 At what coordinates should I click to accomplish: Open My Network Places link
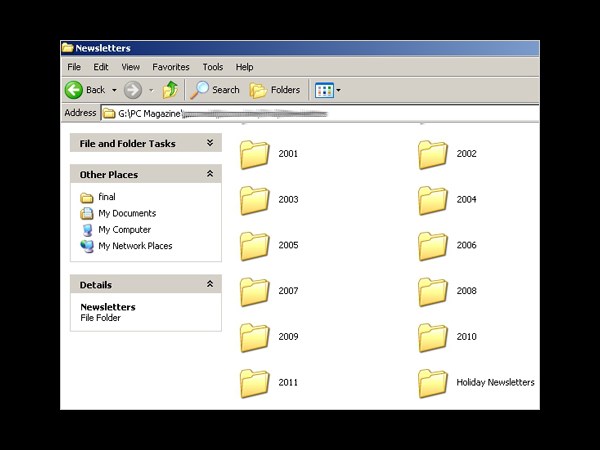coord(134,246)
